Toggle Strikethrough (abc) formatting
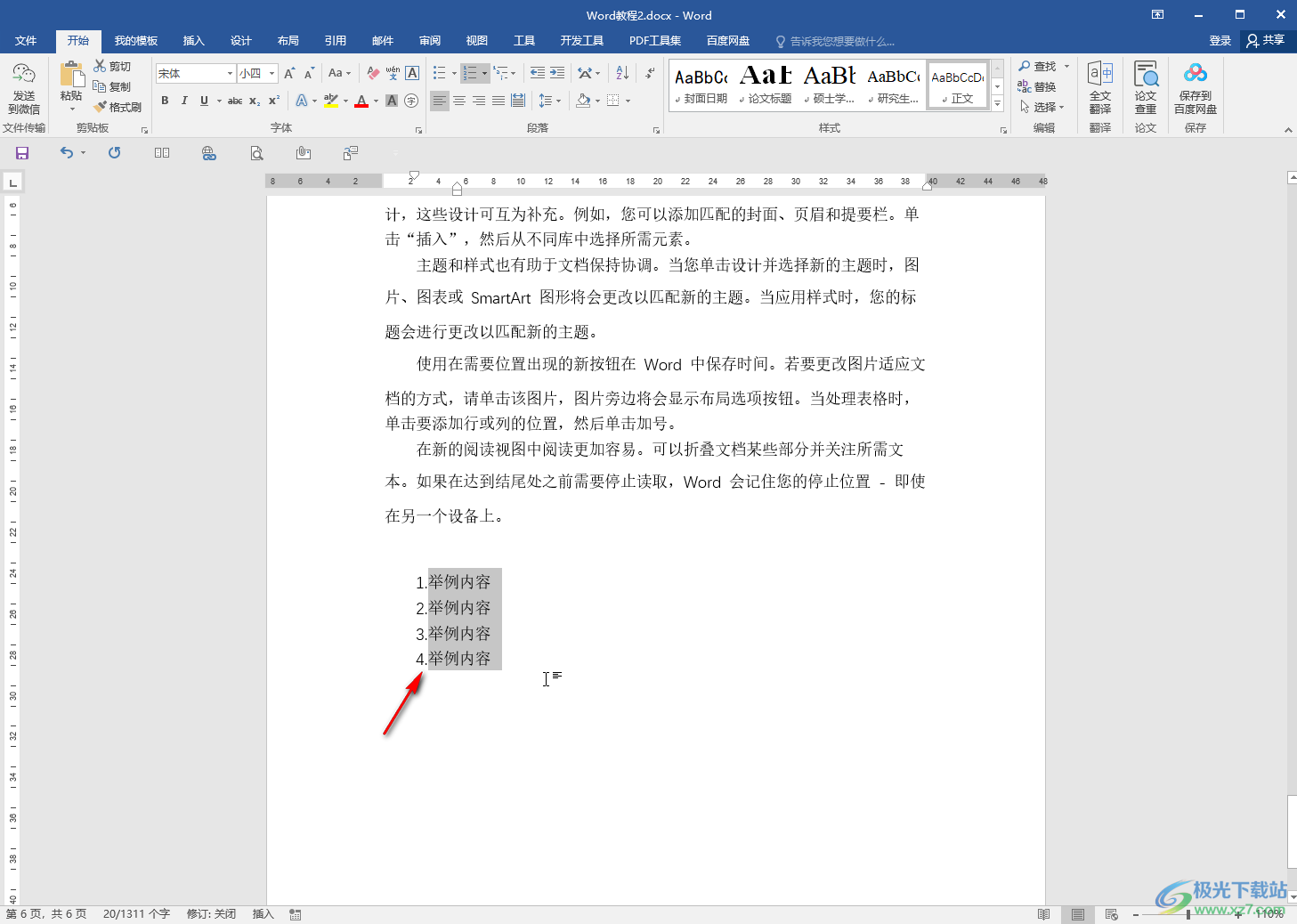The image size is (1297, 924). pyautogui.click(x=235, y=101)
